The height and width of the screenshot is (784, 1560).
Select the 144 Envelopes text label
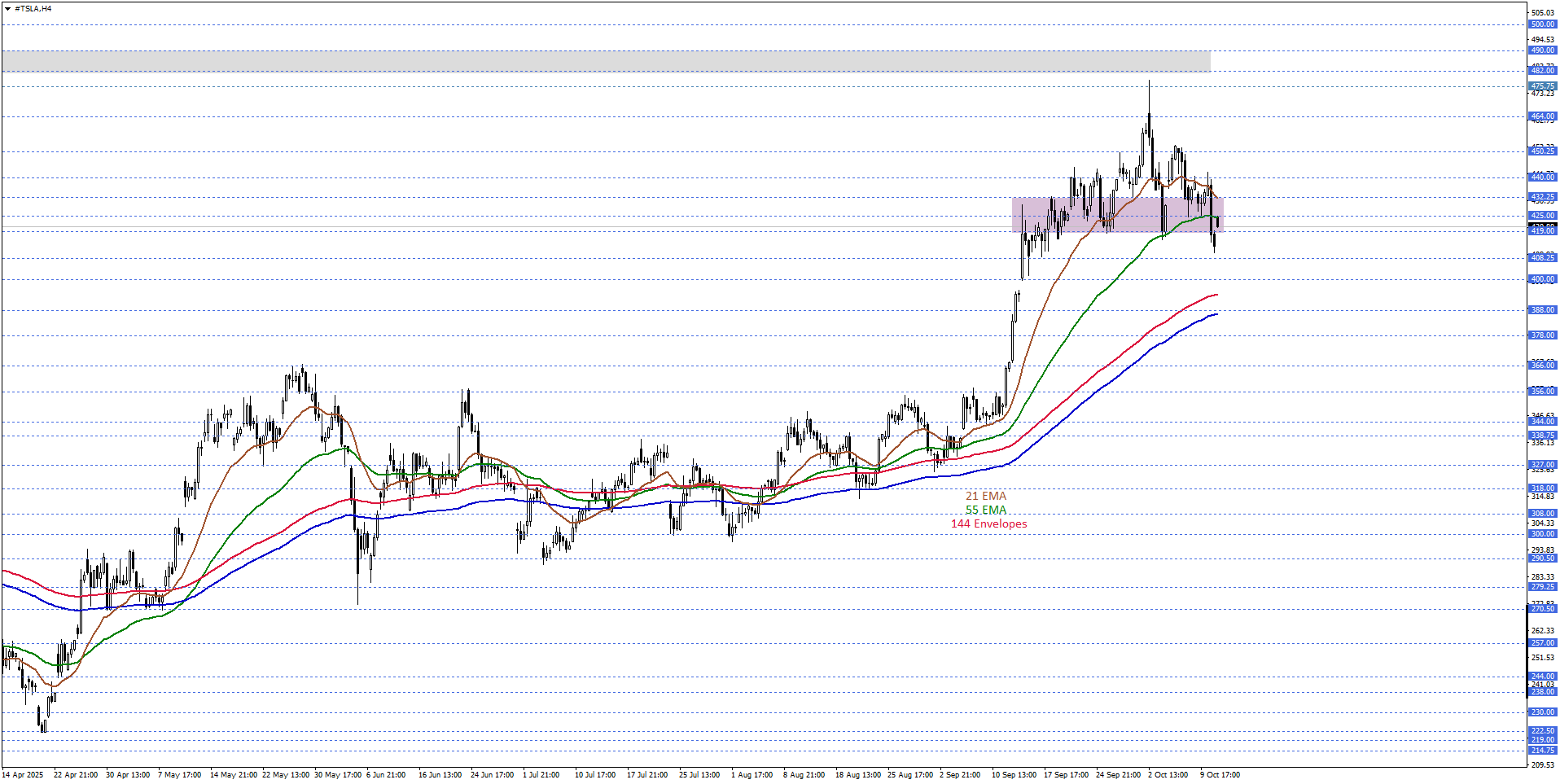(x=988, y=523)
